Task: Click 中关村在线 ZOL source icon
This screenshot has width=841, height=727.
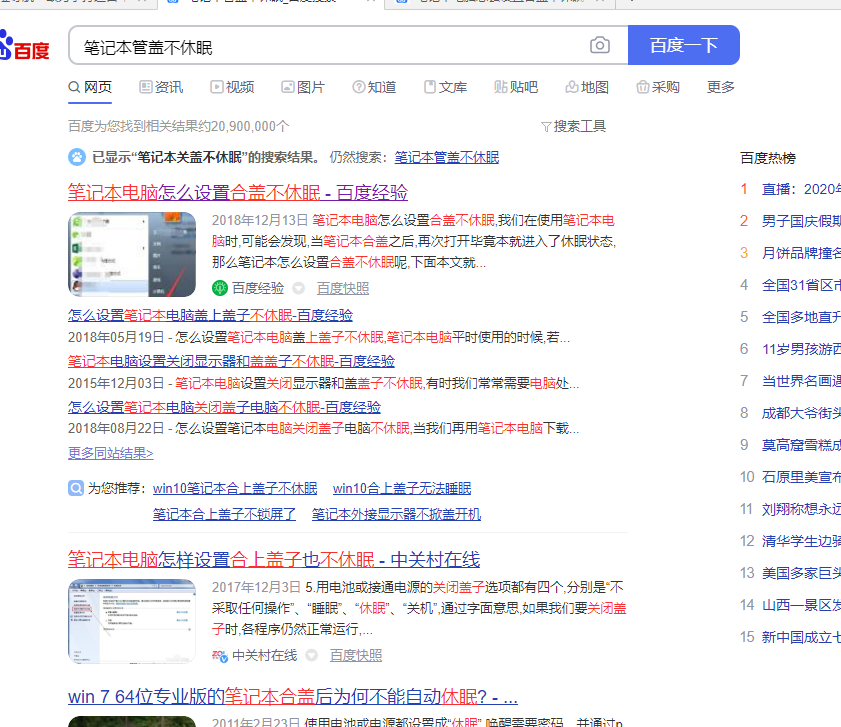Action: pyautogui.click(x=220, y=656)
